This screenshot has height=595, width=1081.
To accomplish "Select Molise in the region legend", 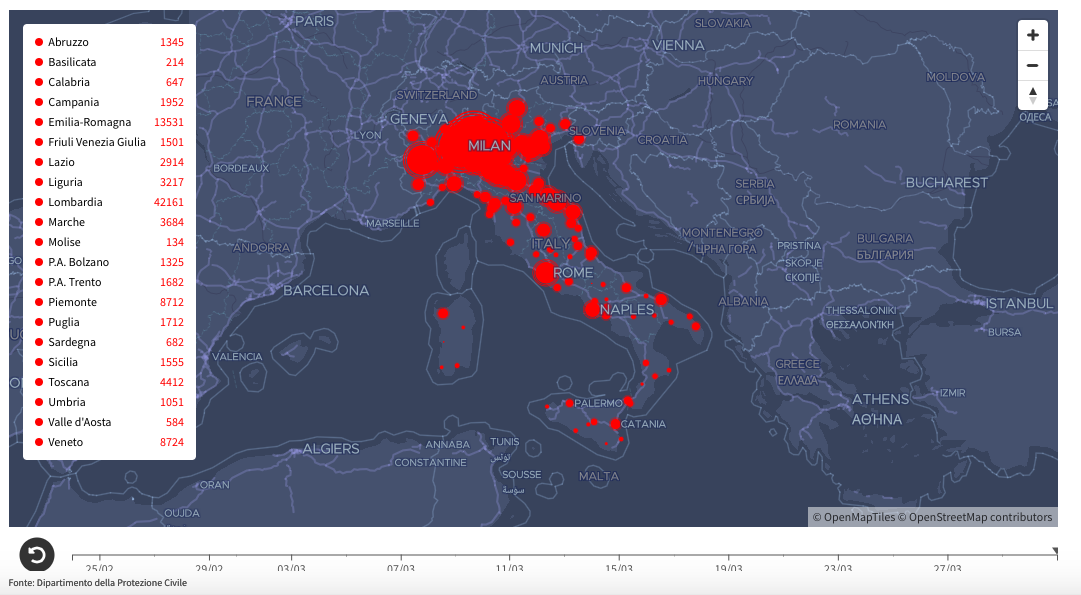I will [109, 242].
